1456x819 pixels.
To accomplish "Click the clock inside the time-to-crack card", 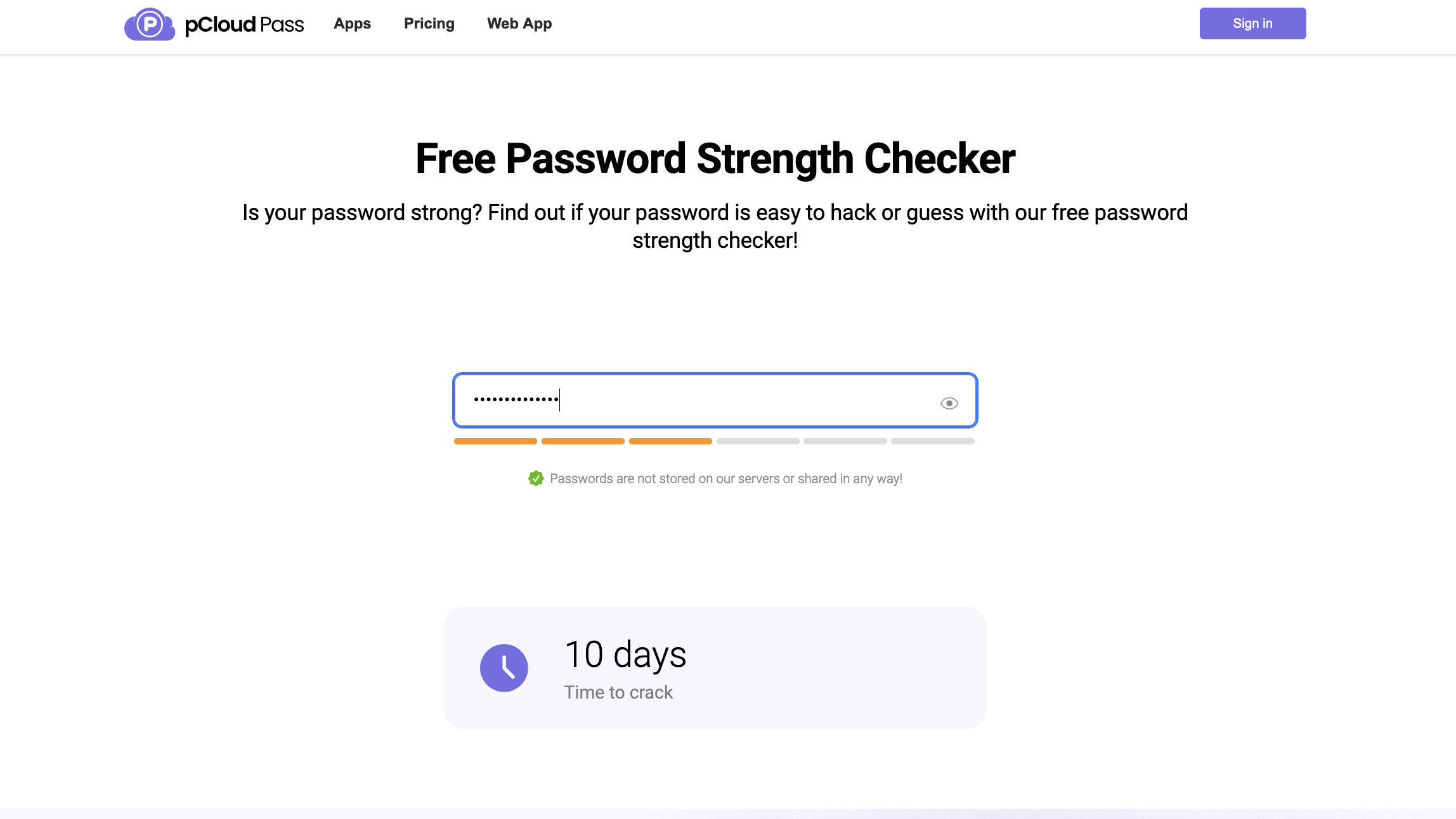I will point(504,667).
